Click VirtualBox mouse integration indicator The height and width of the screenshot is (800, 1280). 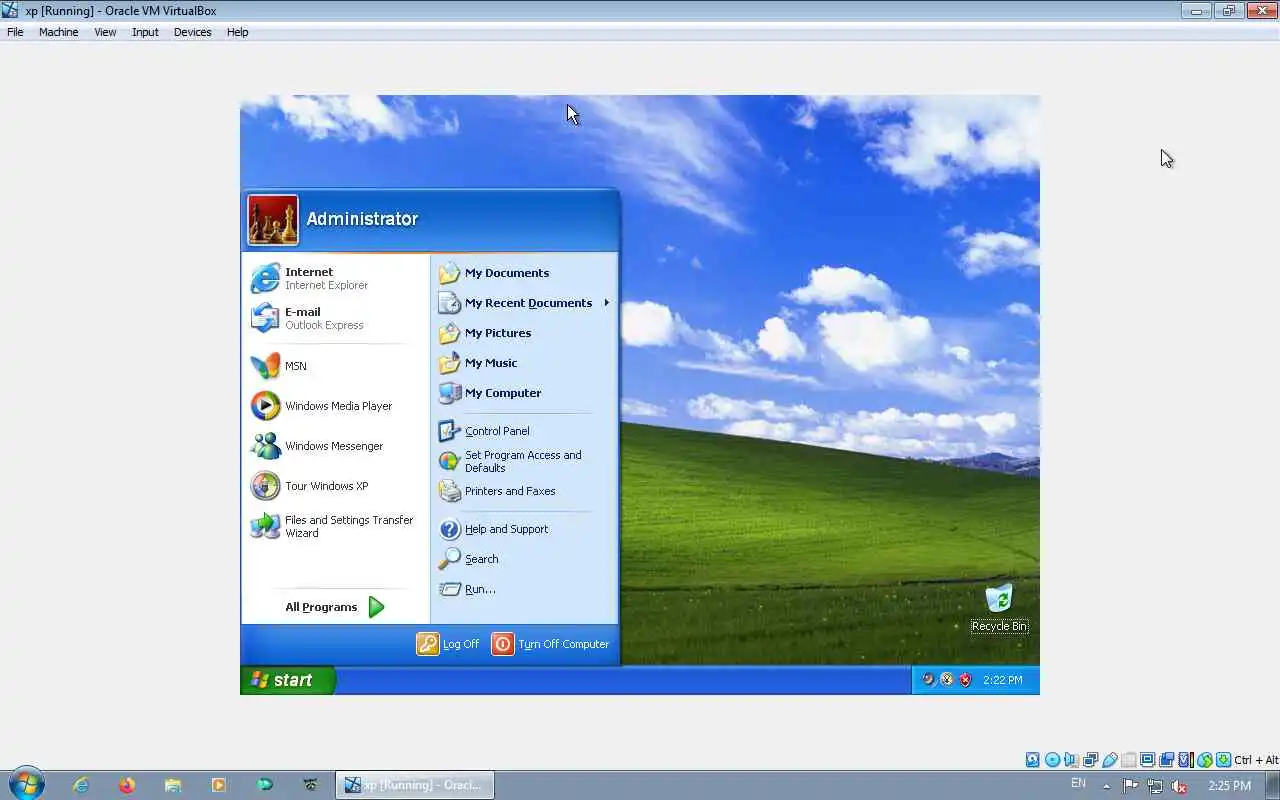pyautogui.click(x=1204, y=760)
